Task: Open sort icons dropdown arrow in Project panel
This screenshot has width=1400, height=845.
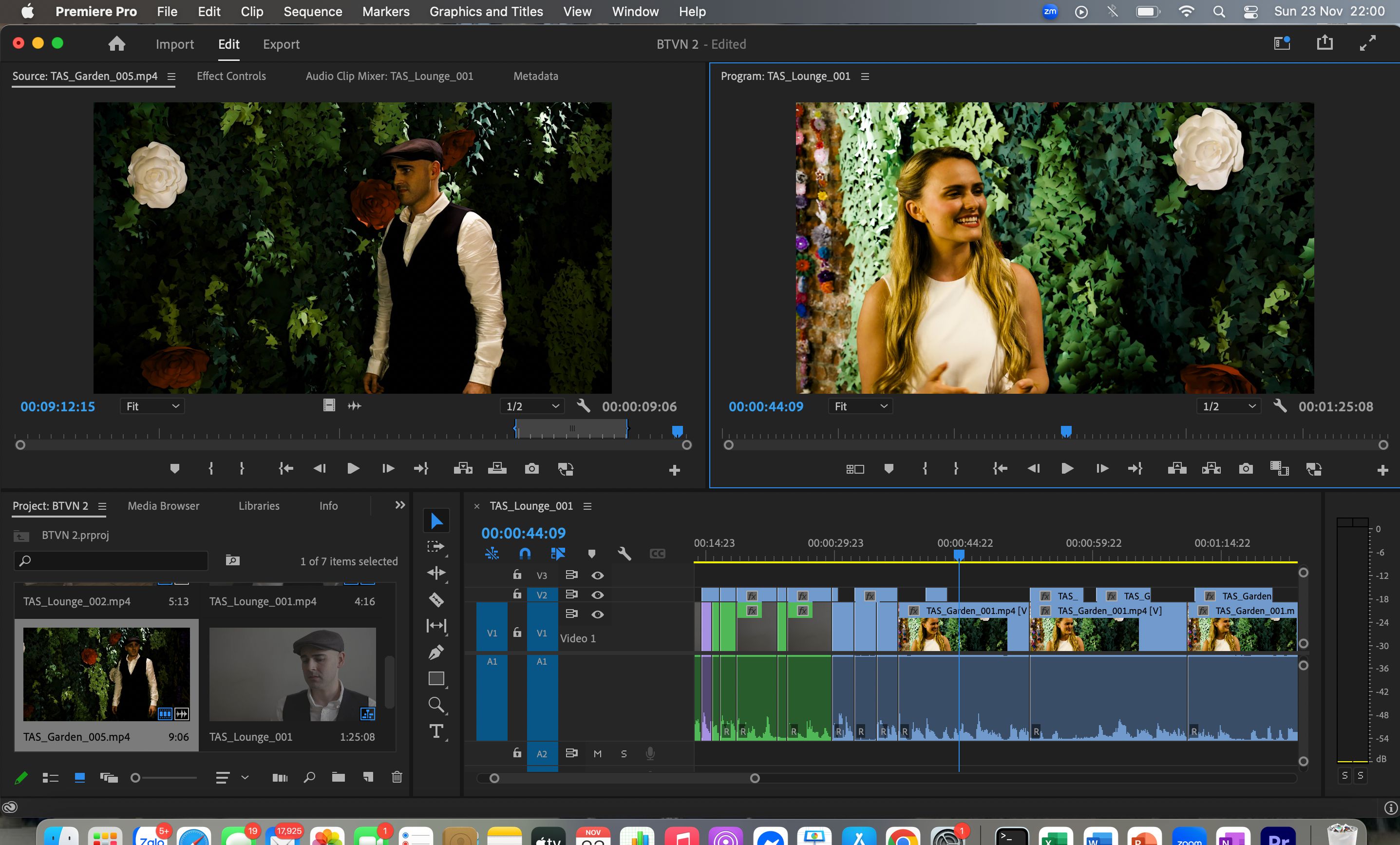Action: coord(245,777)
